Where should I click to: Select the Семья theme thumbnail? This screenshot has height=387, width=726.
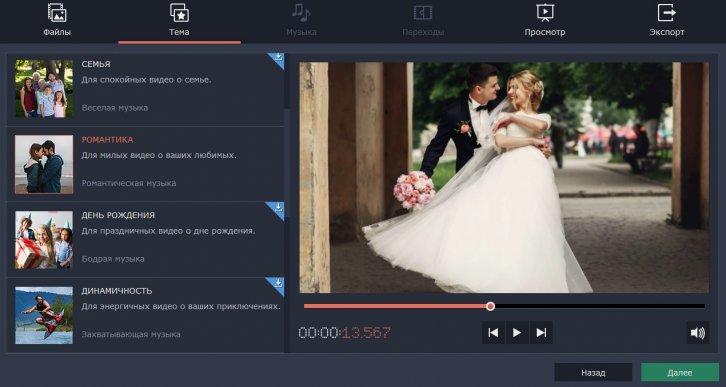click(44, 88)
